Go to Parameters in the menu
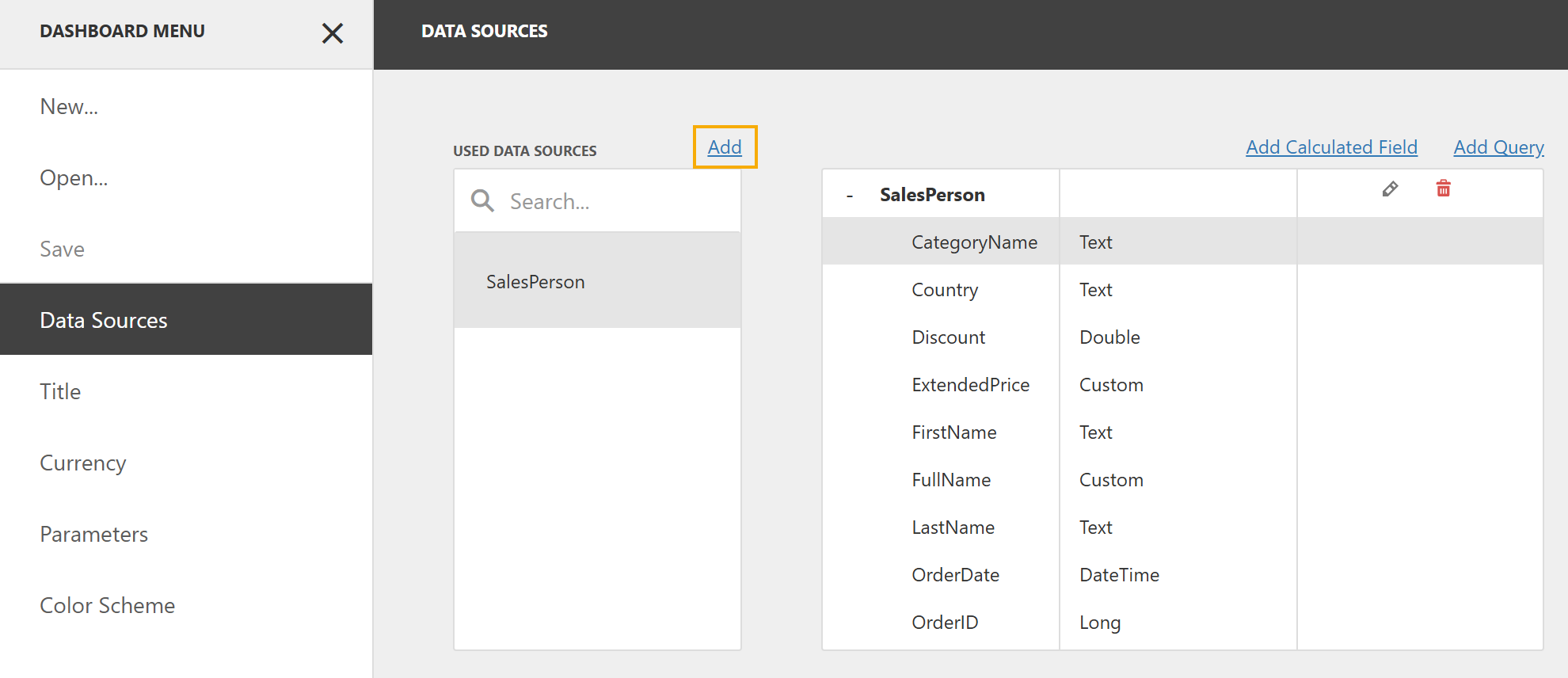Image resolution: width=1568 pixels, height=678 pixels. click(94, 535)
